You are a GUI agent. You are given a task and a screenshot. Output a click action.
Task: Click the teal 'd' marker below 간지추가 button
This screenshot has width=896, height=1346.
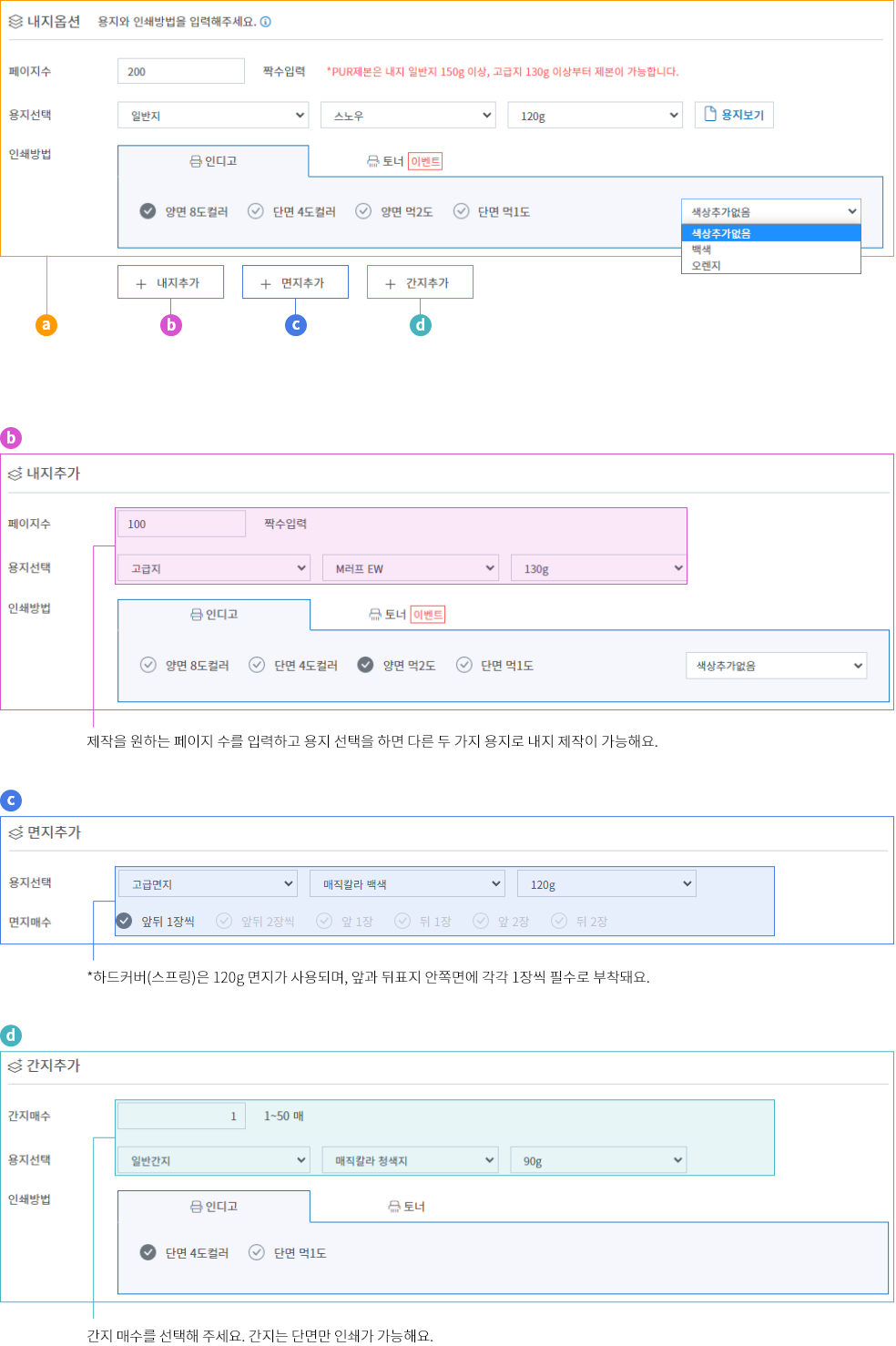point(420,325)
